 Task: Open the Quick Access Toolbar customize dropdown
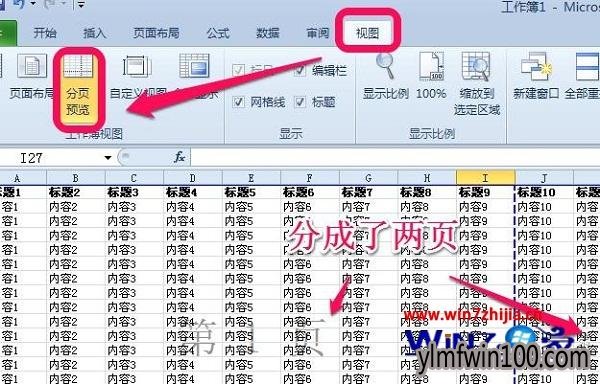(x=81, y=5)
